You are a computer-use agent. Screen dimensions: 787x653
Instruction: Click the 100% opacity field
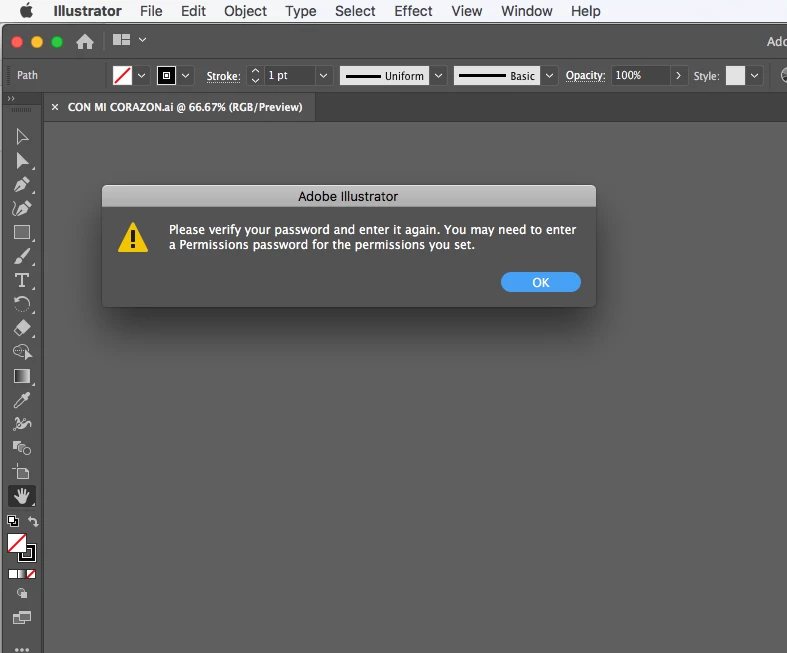640,76
